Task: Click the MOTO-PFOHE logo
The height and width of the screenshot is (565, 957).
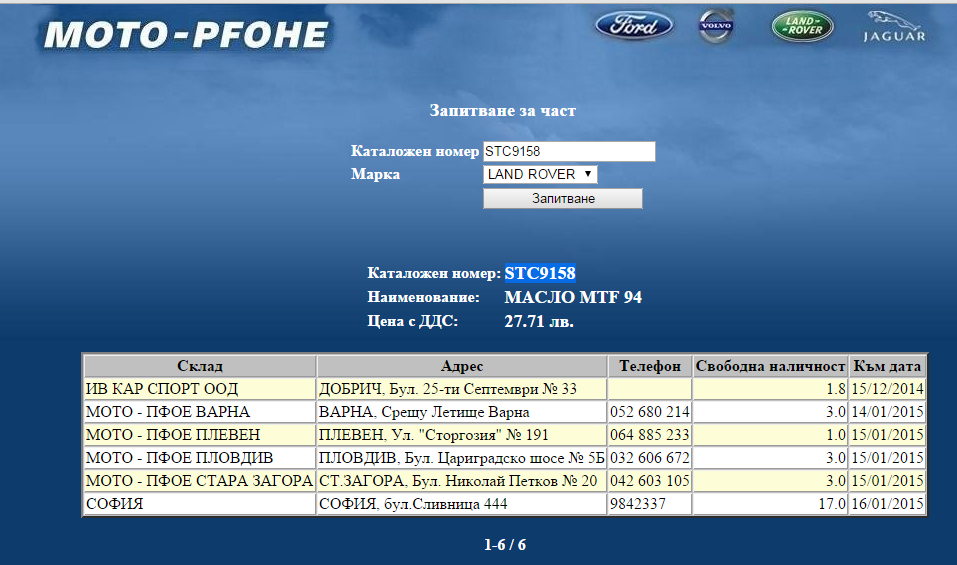Action: click(x=186, y=35)
